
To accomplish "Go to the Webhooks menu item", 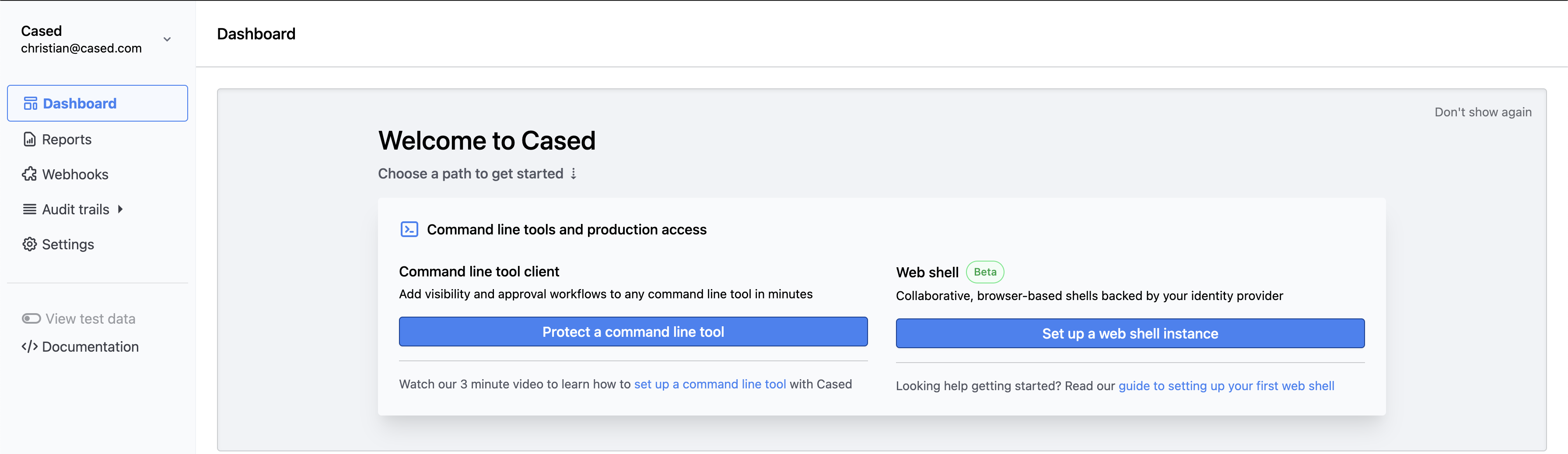I will 75,175.
